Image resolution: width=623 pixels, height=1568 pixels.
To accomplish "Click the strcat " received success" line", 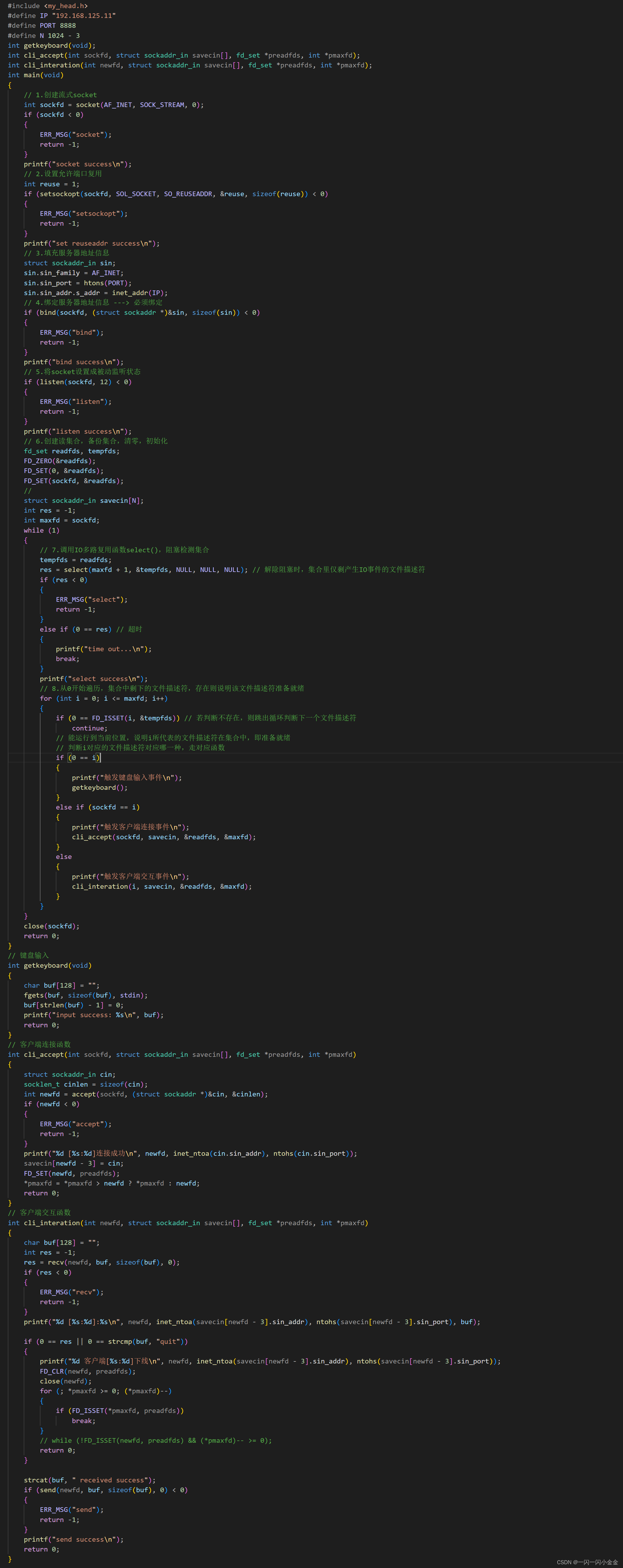I will 89,1480.
